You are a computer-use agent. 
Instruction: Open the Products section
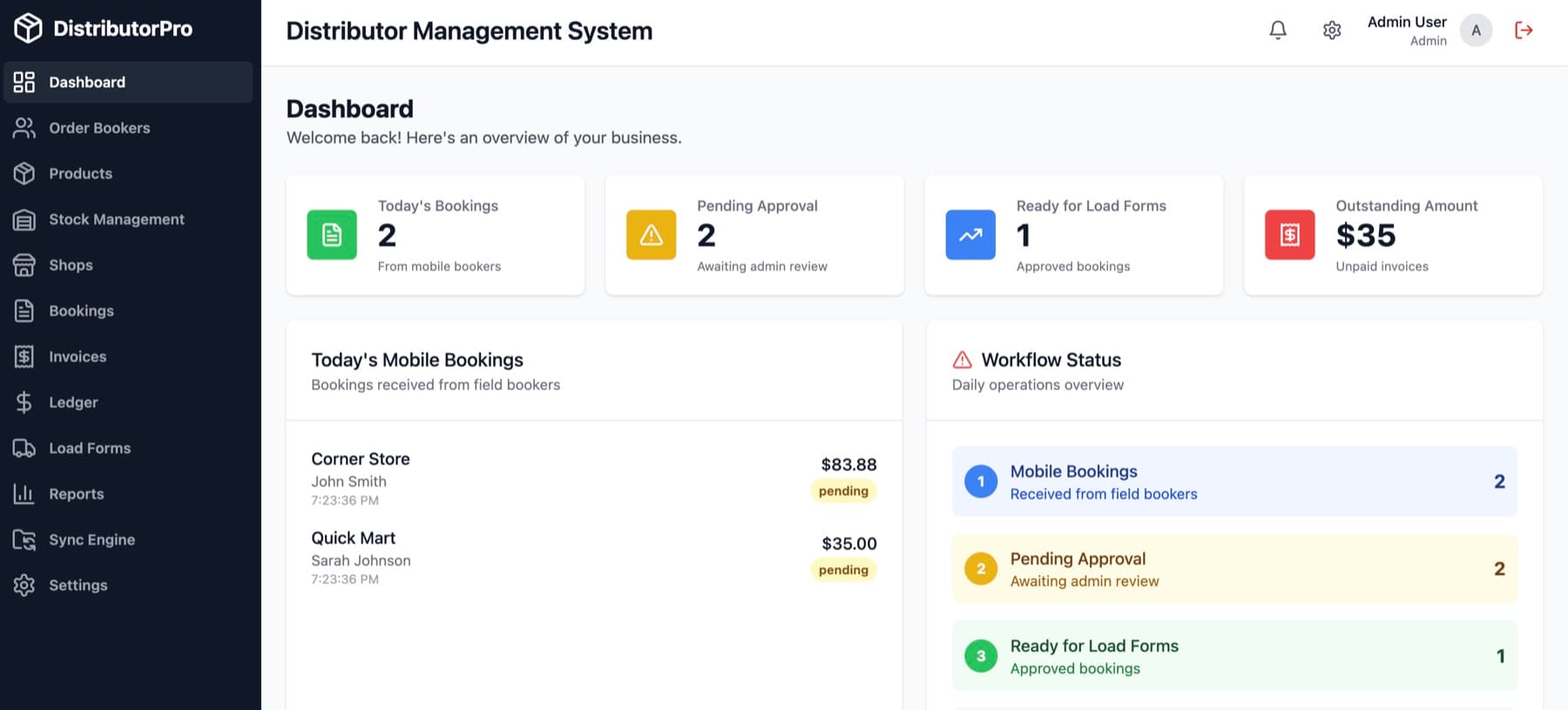point(128,173)
